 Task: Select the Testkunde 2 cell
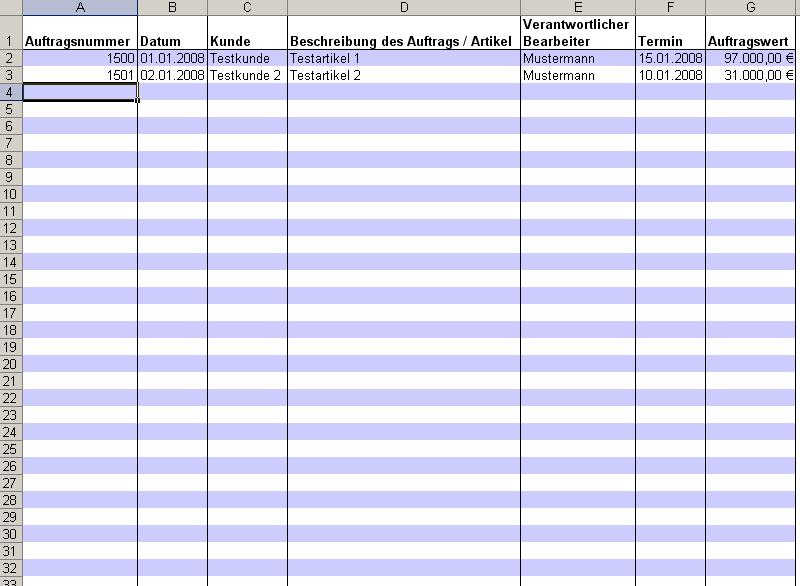click(x=247, y=75)
